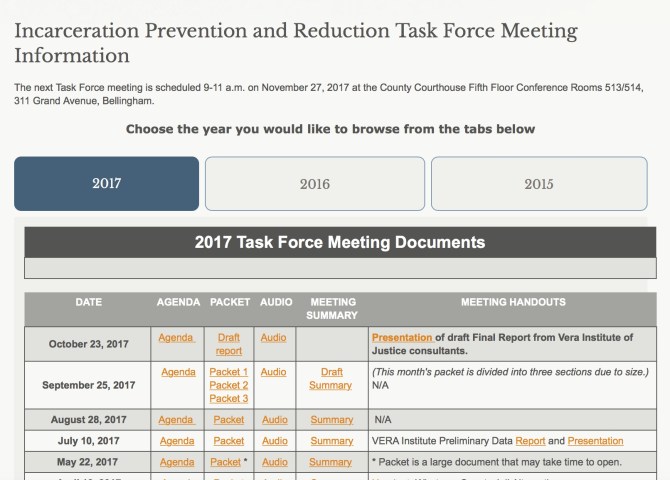Play the May 22, 2017 Audio link
Image resolution: width=670 pixels, height=480 pixels.
pyautogui.click(x=275, y=462)
